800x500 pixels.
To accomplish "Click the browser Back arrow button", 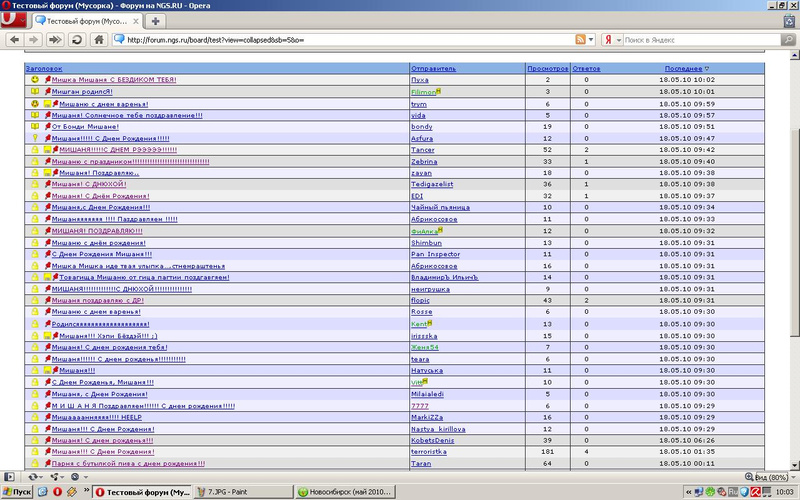I will (x=13, y=40).
